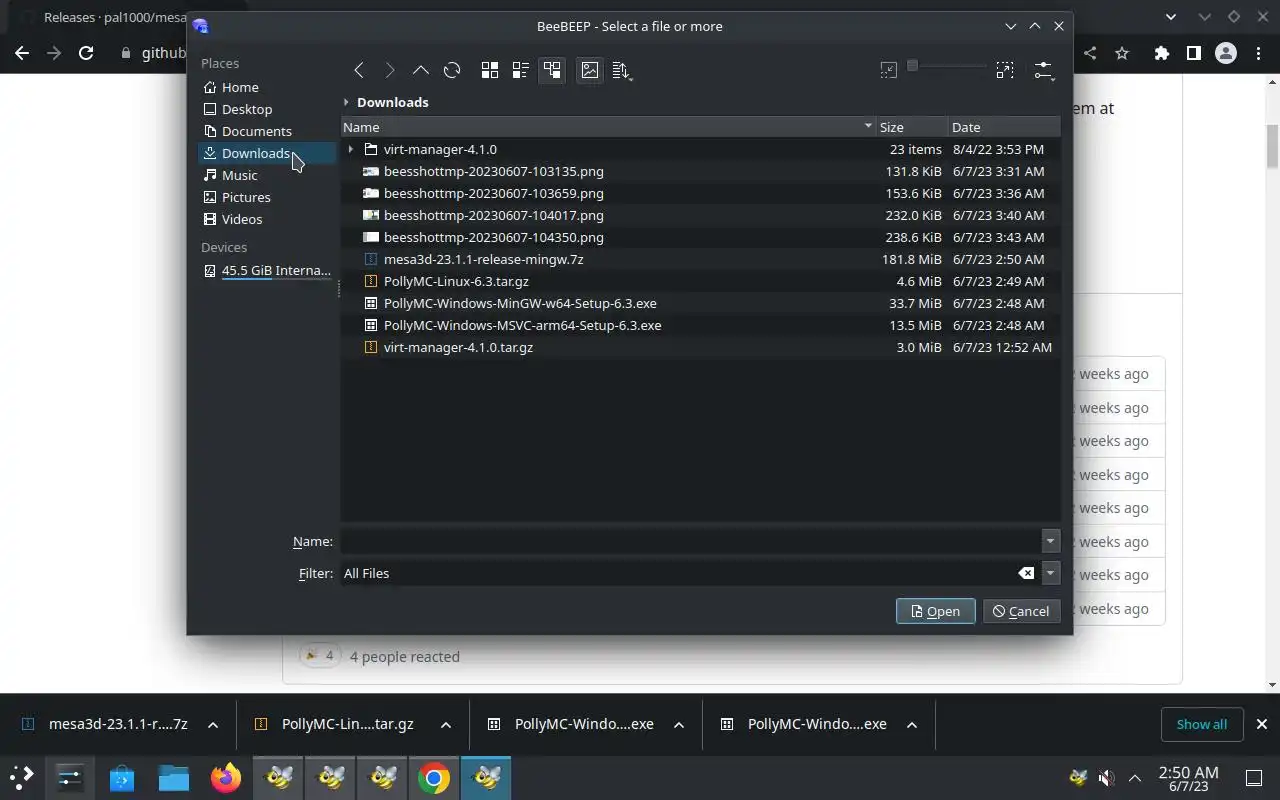Open the Discover store from the taskbar

[122, 777]
